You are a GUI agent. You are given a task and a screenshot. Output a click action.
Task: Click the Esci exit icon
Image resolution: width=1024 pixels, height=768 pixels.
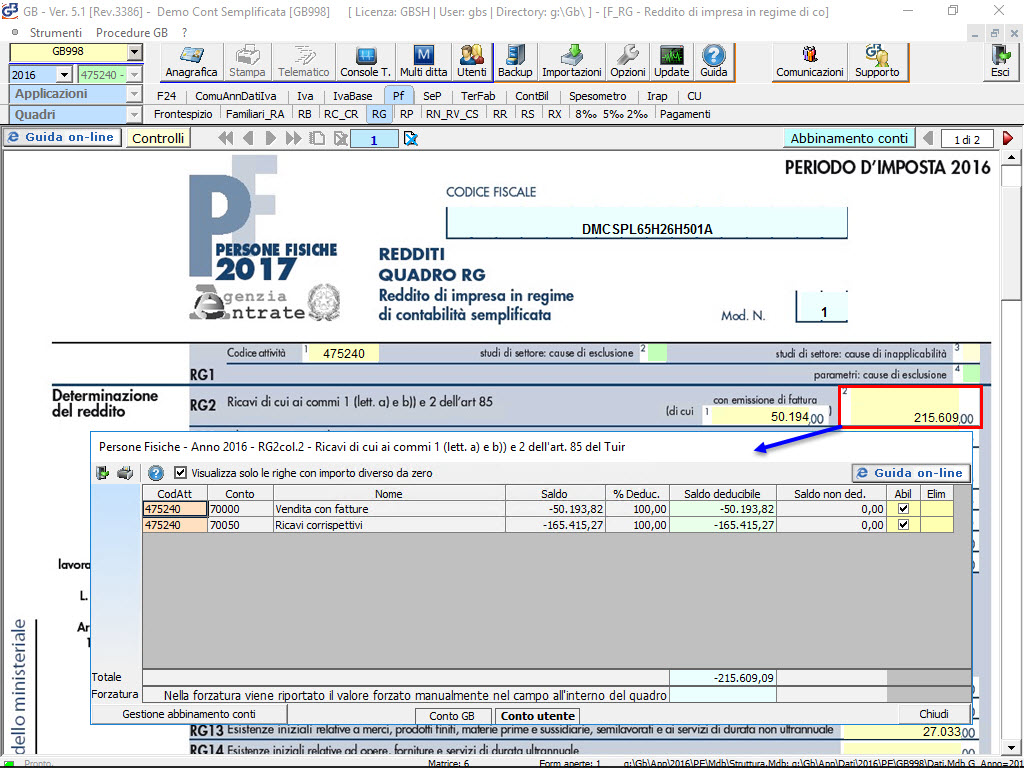pos(1000,63)
